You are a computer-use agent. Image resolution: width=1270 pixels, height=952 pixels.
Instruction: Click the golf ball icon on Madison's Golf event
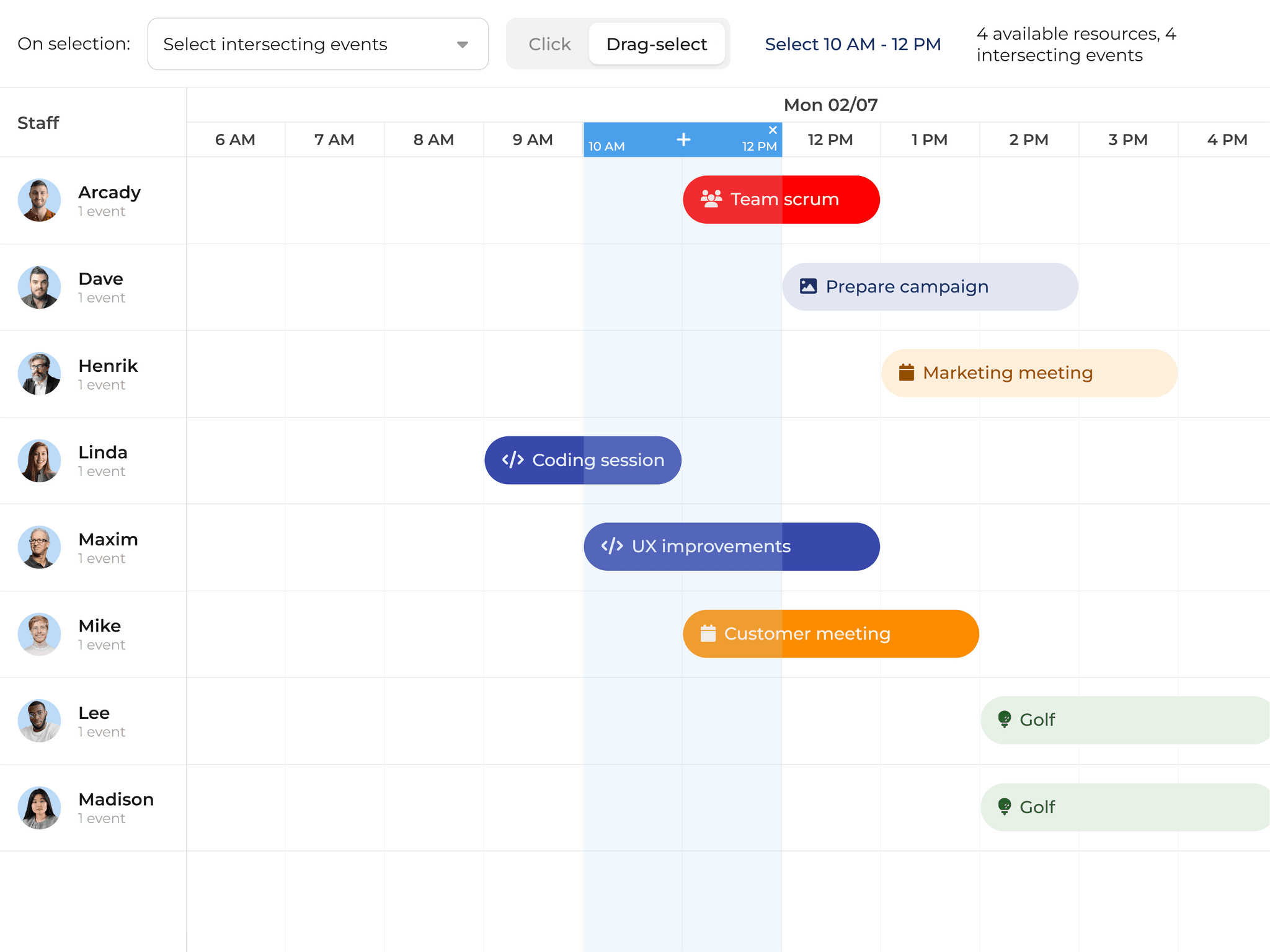[x=1005, y=806]
